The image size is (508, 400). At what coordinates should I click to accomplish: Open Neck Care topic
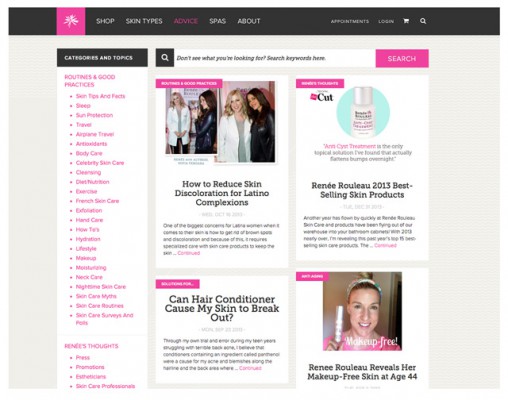[x=89, y=277]
